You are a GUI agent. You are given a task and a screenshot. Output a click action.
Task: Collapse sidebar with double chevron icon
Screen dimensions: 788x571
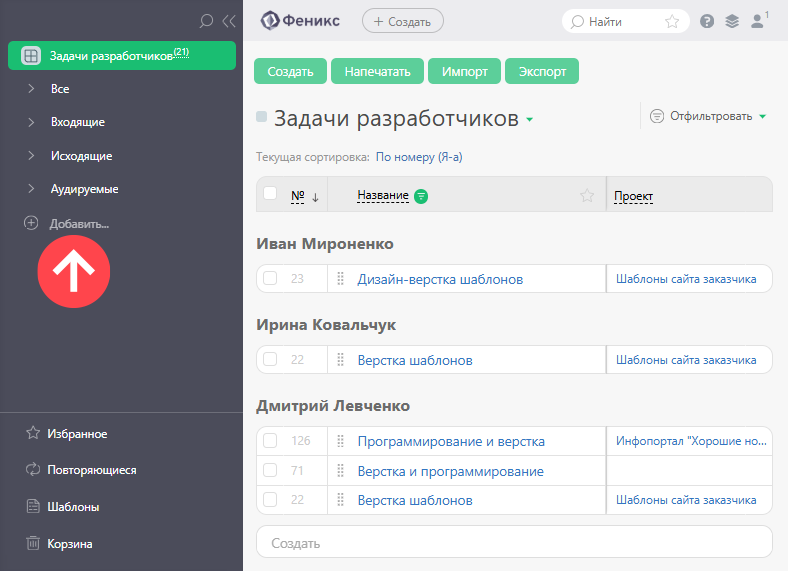[x=229, y=21]
